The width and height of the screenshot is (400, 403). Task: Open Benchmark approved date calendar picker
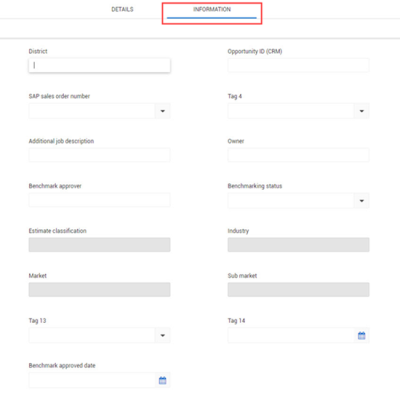click(x=162, y=380)
